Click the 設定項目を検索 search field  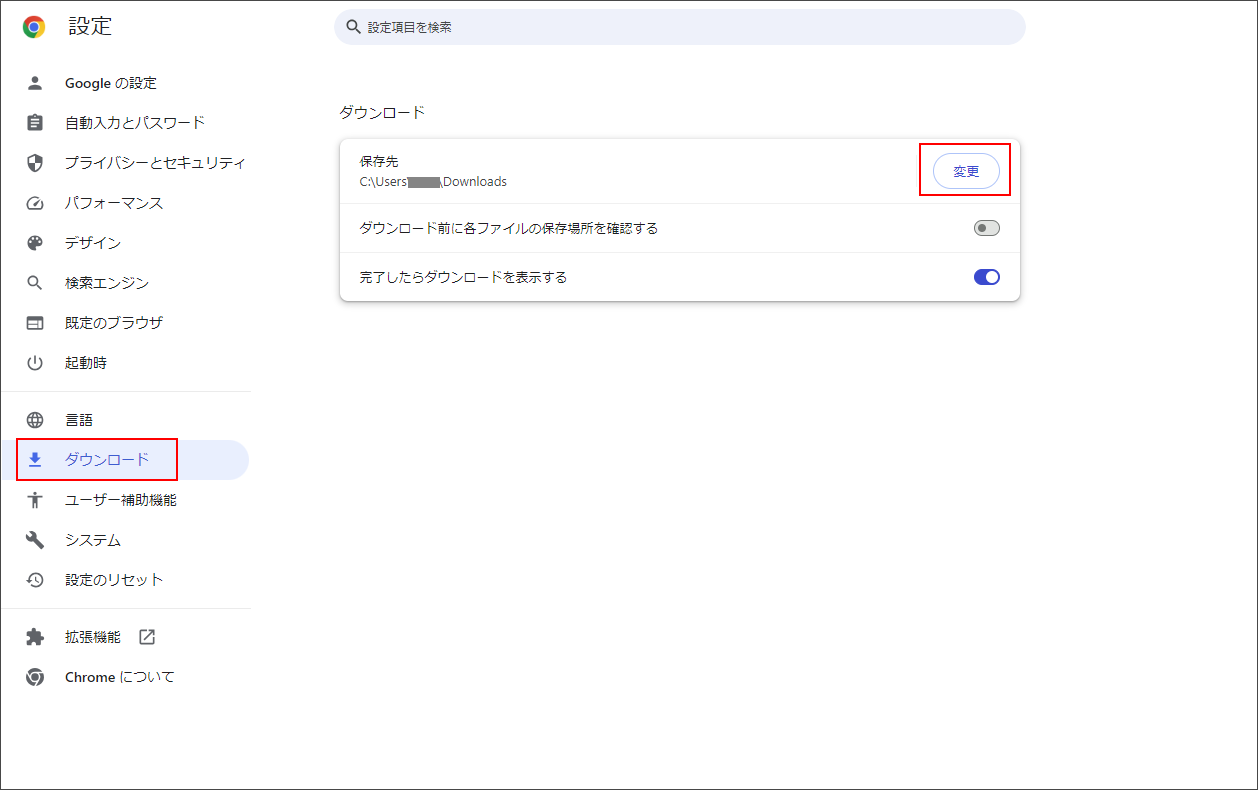(680, 27)
